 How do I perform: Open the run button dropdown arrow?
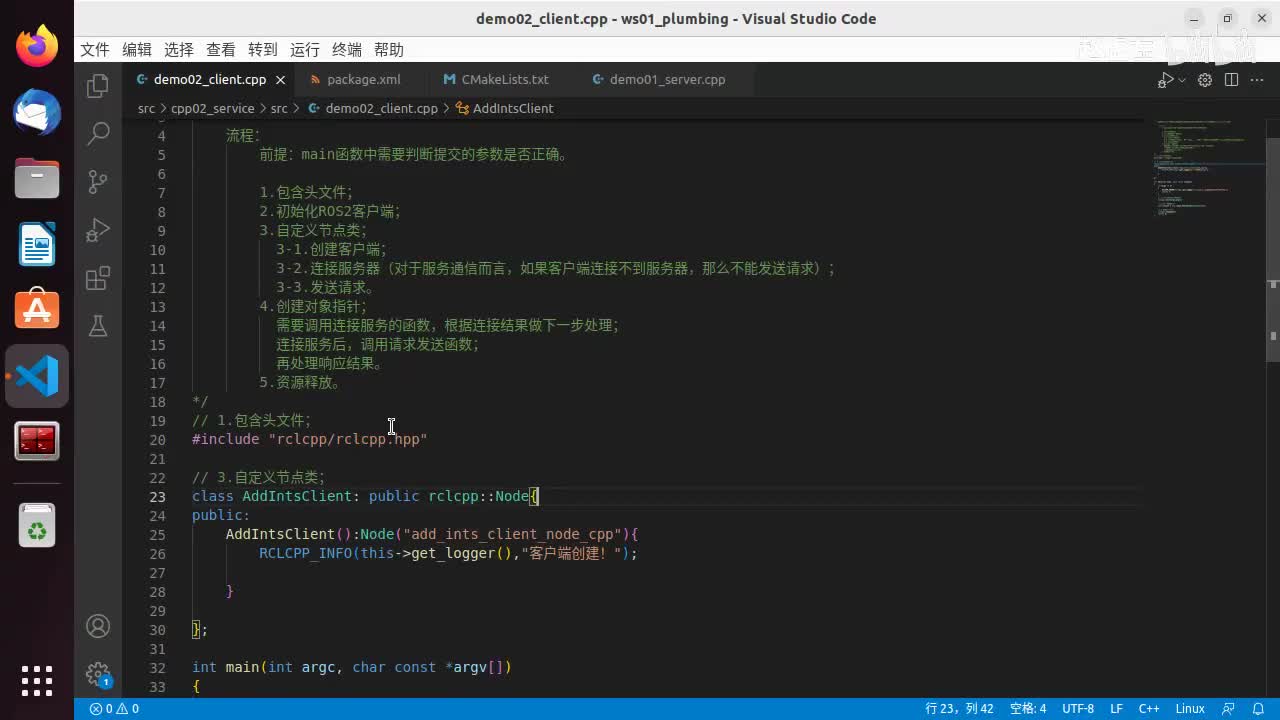(1182, 80)
